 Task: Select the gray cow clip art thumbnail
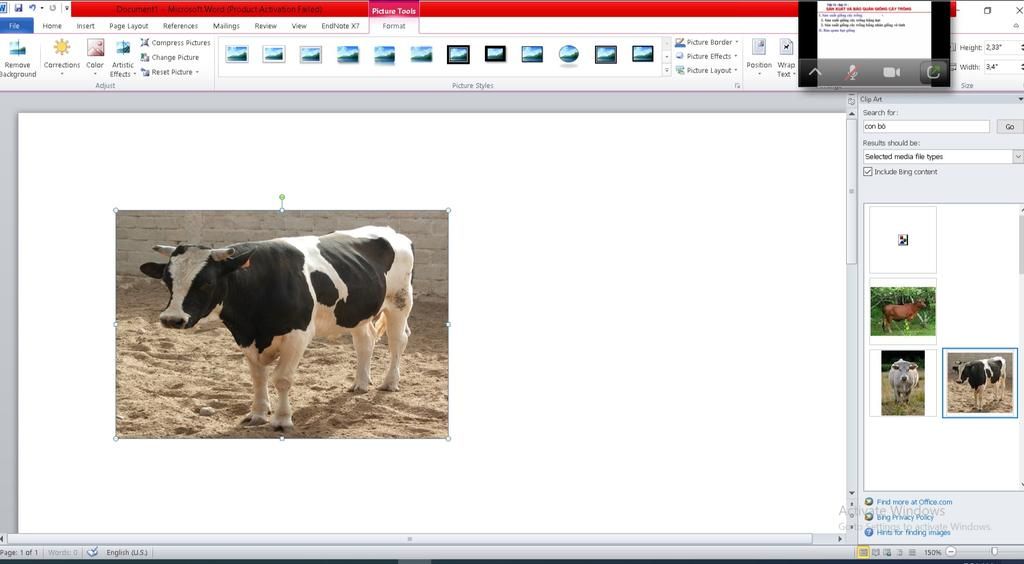pos(903,383)
